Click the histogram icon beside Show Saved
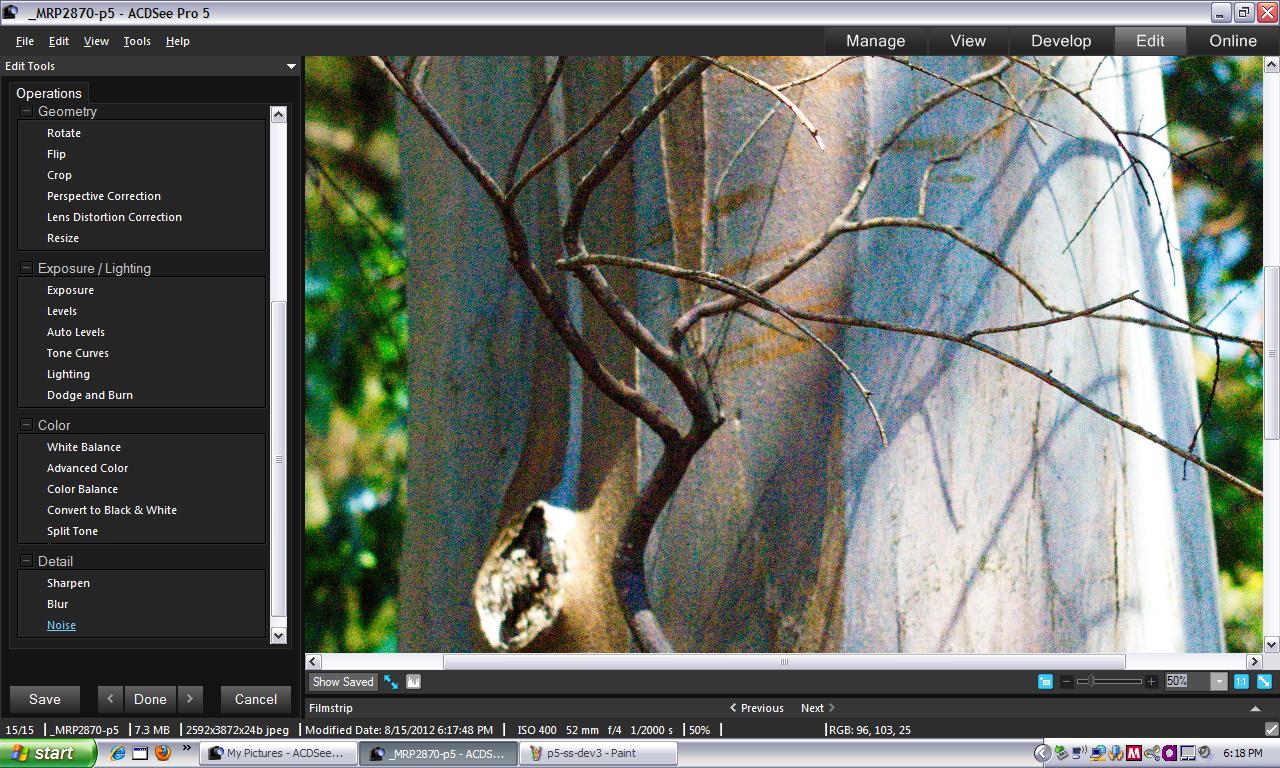 point(413,682)
